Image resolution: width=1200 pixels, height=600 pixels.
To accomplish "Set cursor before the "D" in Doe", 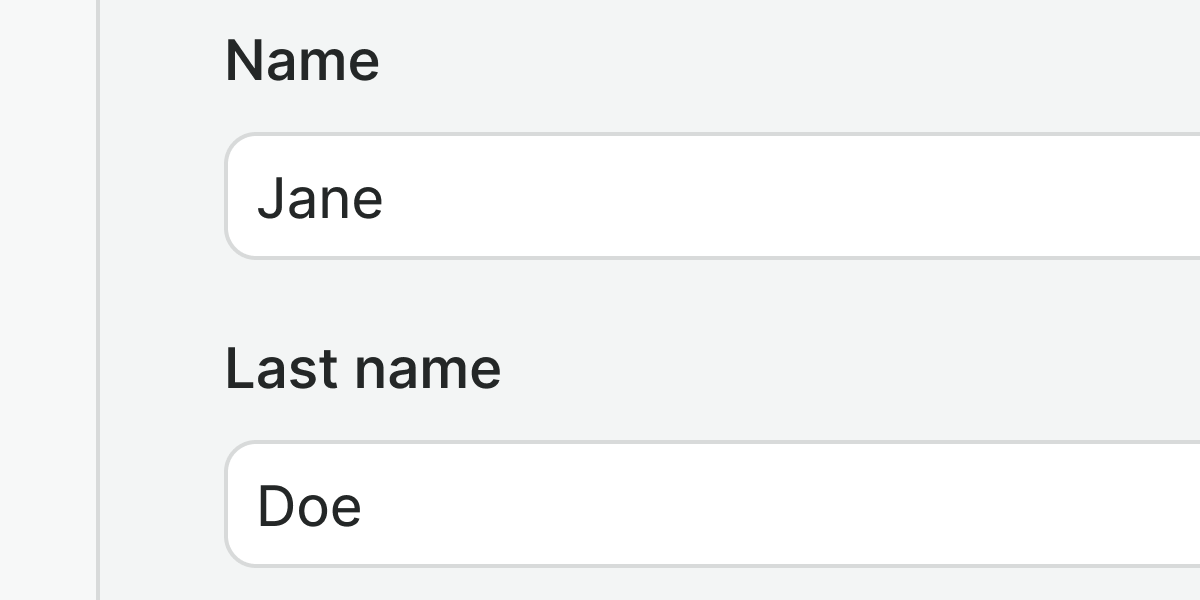I will coord(258,506).
